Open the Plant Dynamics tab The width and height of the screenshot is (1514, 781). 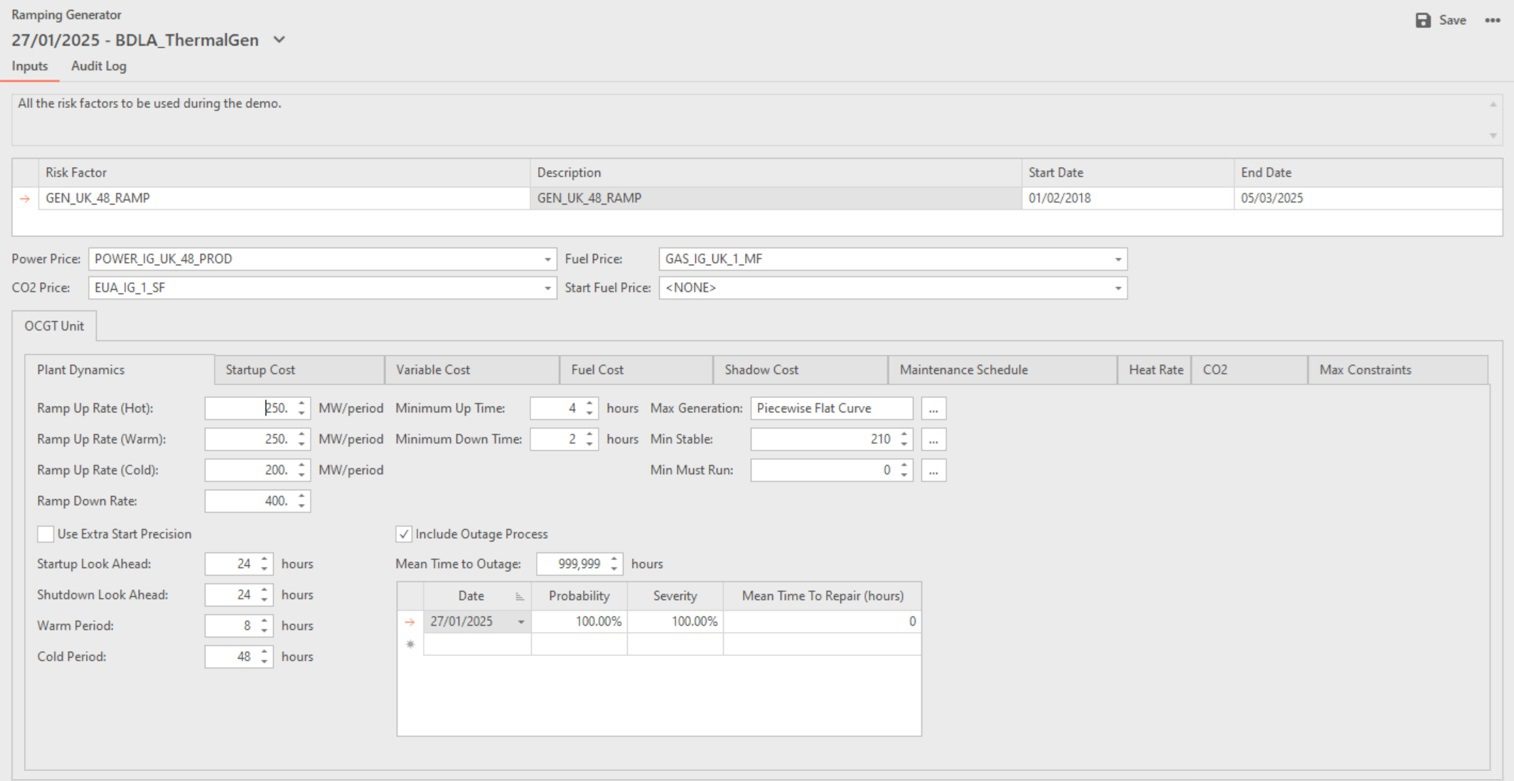119,370
